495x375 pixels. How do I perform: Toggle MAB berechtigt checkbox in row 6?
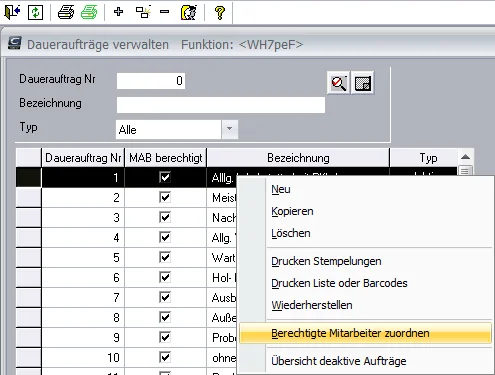point(165,277)
